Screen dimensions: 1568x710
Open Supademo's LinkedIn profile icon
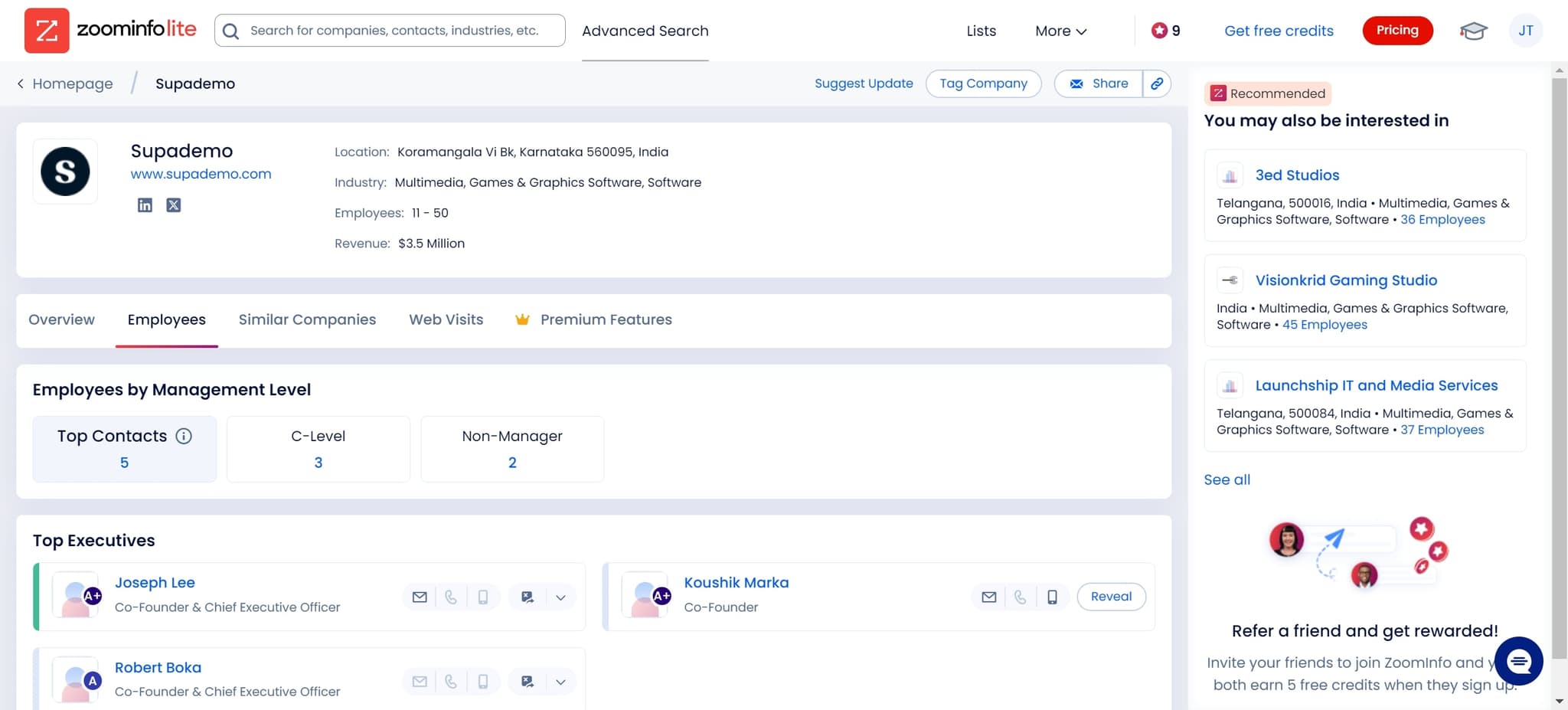[x=145, y=205]
